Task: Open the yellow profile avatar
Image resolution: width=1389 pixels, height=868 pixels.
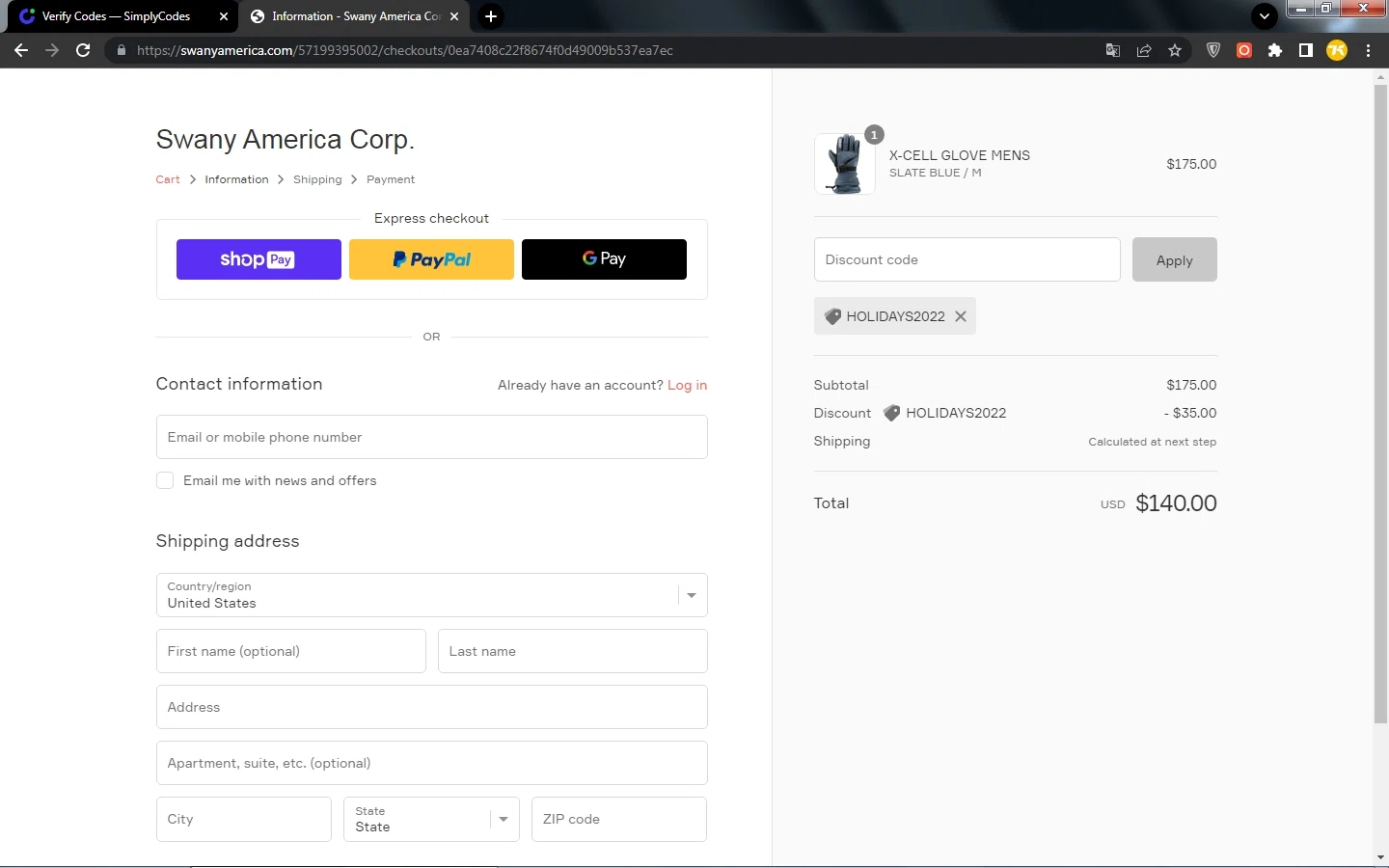Action: point(1336,50)
